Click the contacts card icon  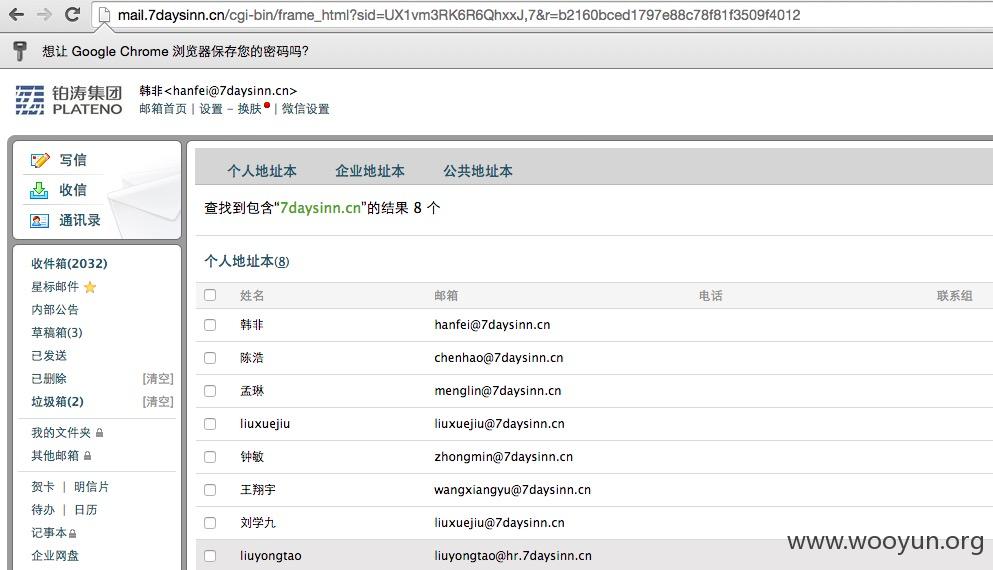pos(39,220)
